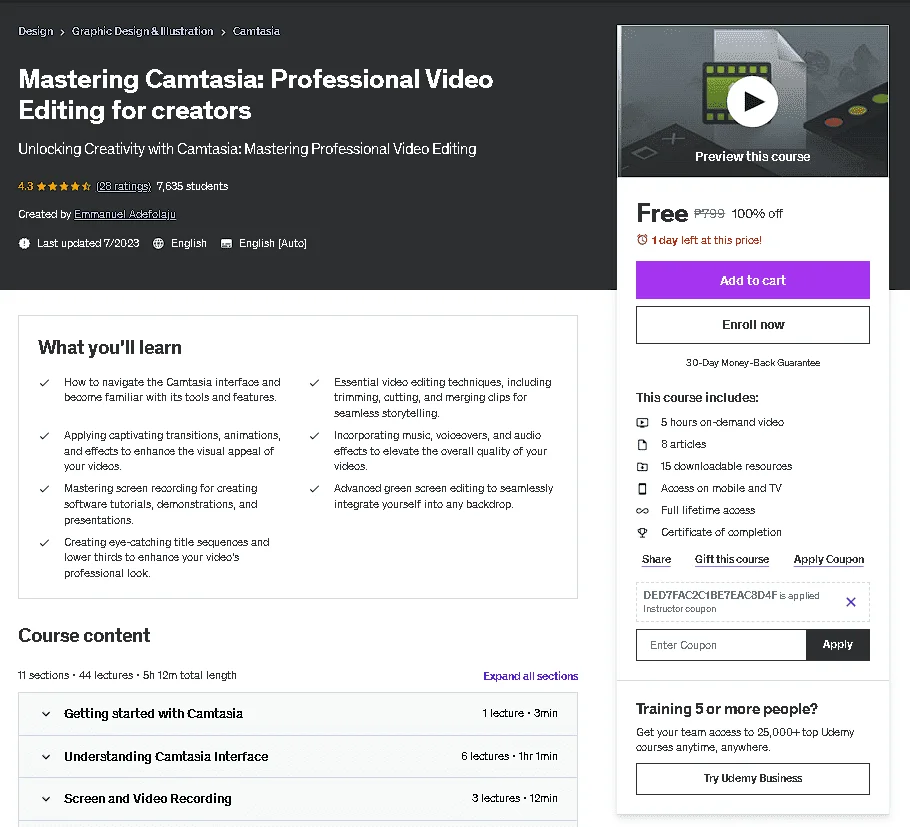Click the globe language icon
Viewport: 910px width, 827px height.
(158, 243)
